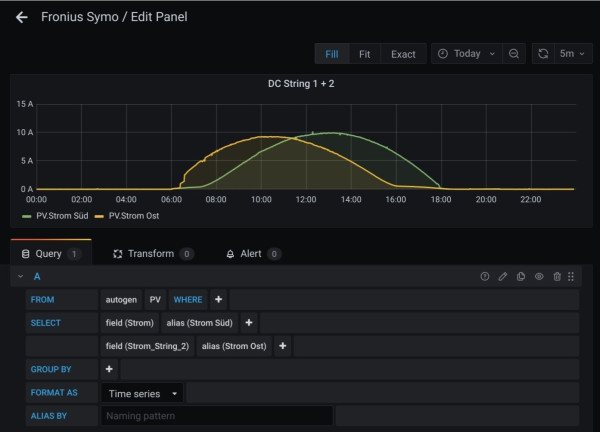Open the Today time range picker
Viewport: 600px width, 432px height.
(466, 54)
